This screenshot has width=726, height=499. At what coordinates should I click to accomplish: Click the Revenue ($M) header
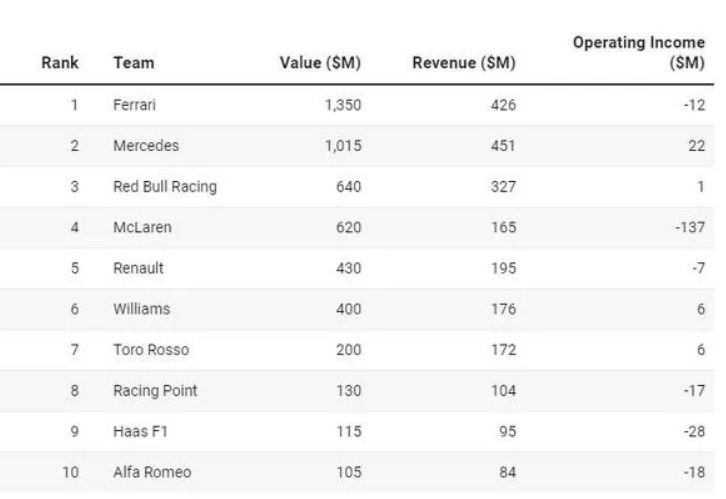click(464, 63)
